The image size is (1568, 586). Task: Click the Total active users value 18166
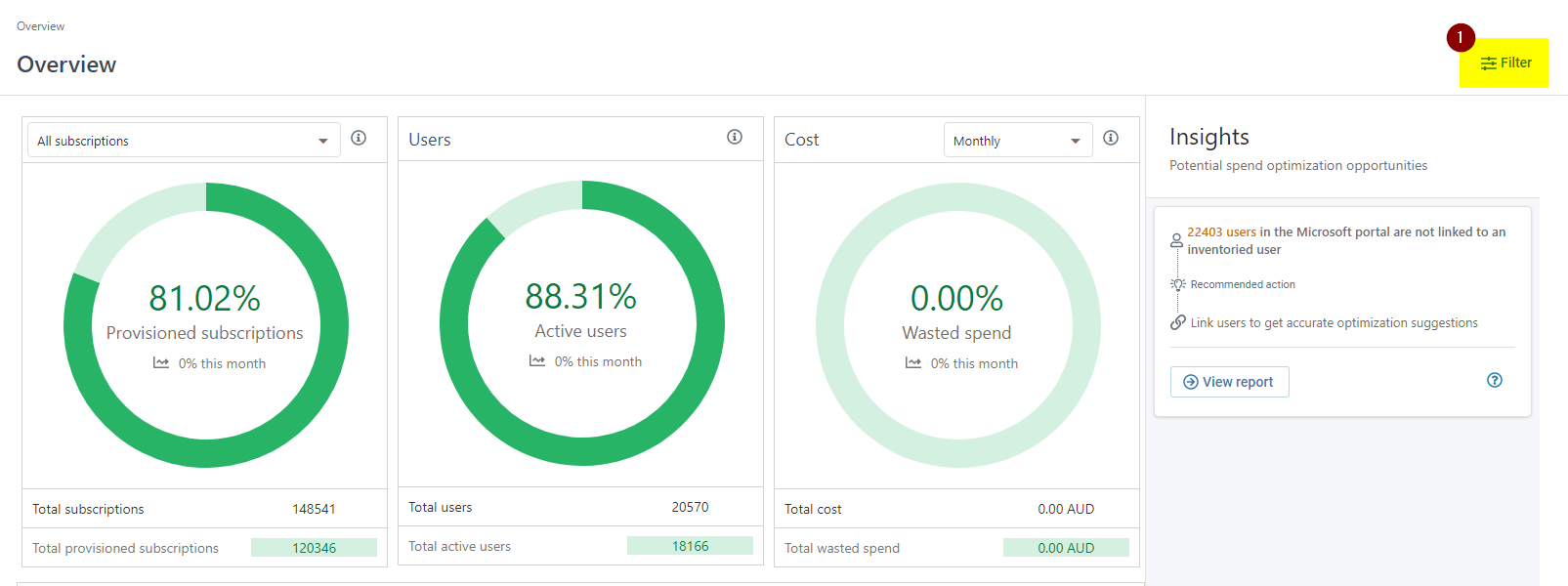point(690,546)
